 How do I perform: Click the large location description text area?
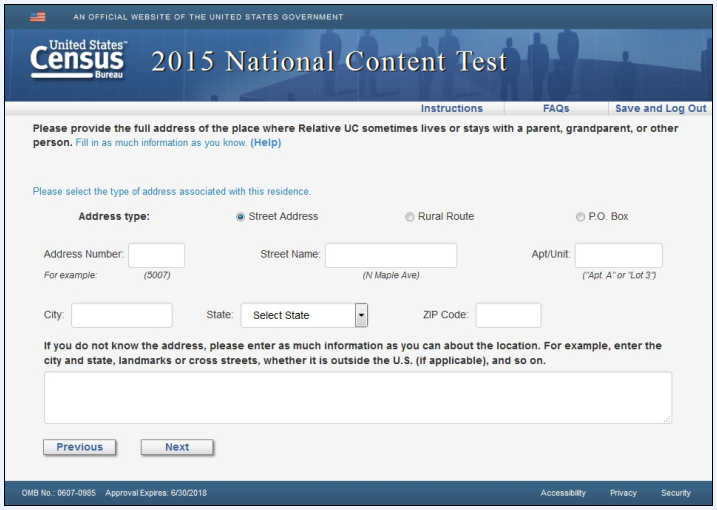[x=357, y=397]
